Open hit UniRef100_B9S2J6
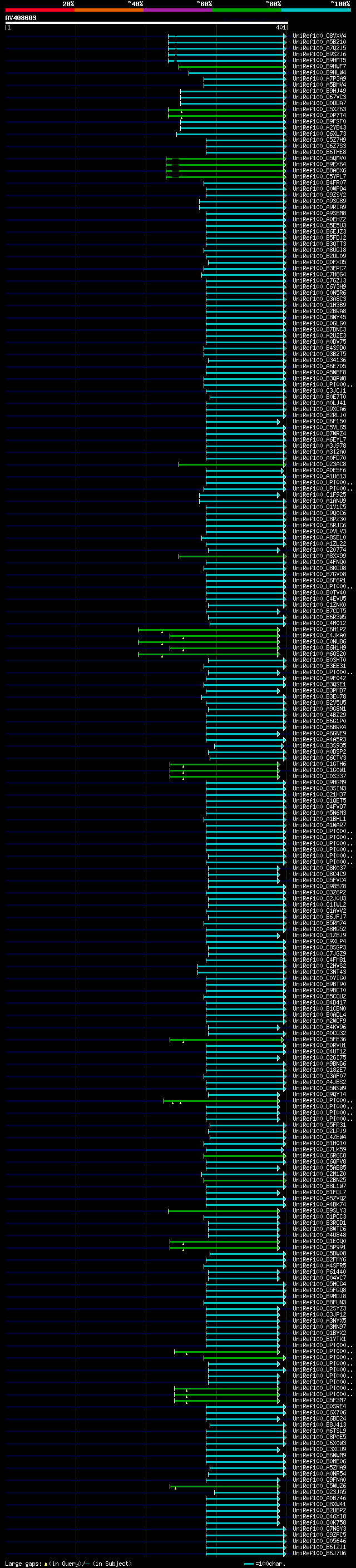 319,54
